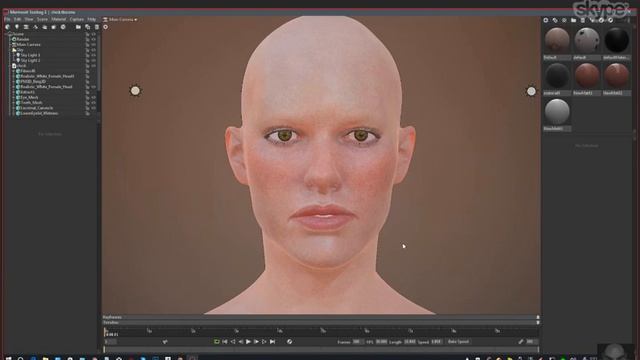Collapse the Sky tree node
Image resolution: width=640 pixels, height=360 pixels.
11,50
